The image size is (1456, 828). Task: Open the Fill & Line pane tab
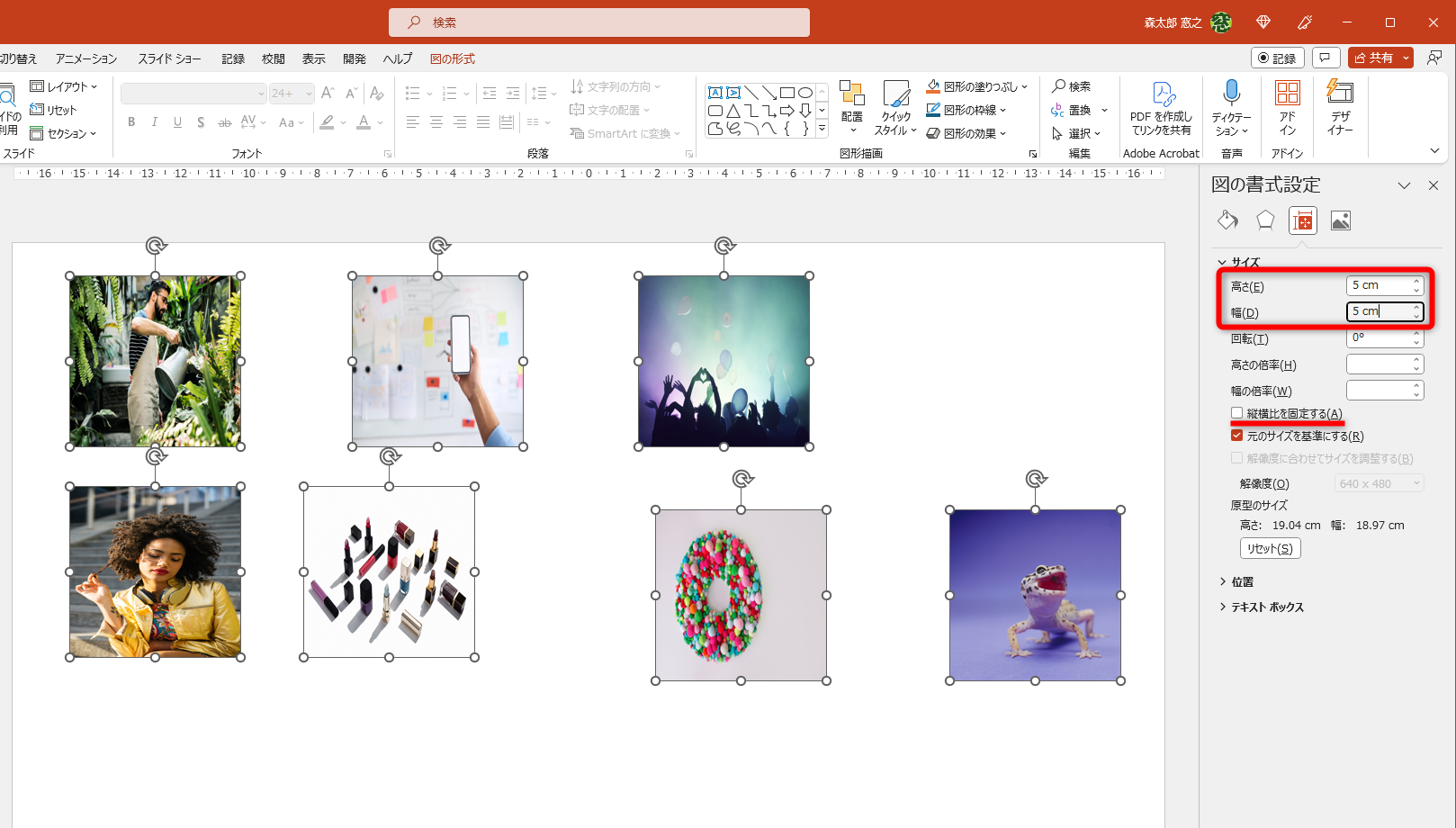(1227, 220)
